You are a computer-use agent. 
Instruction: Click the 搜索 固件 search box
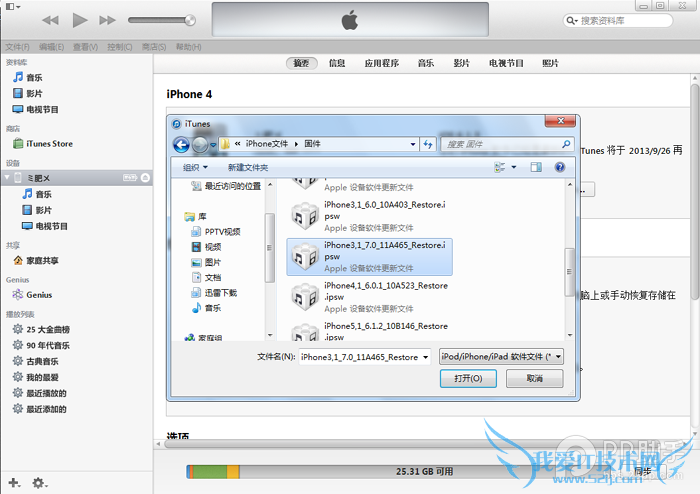pos(506,144)
